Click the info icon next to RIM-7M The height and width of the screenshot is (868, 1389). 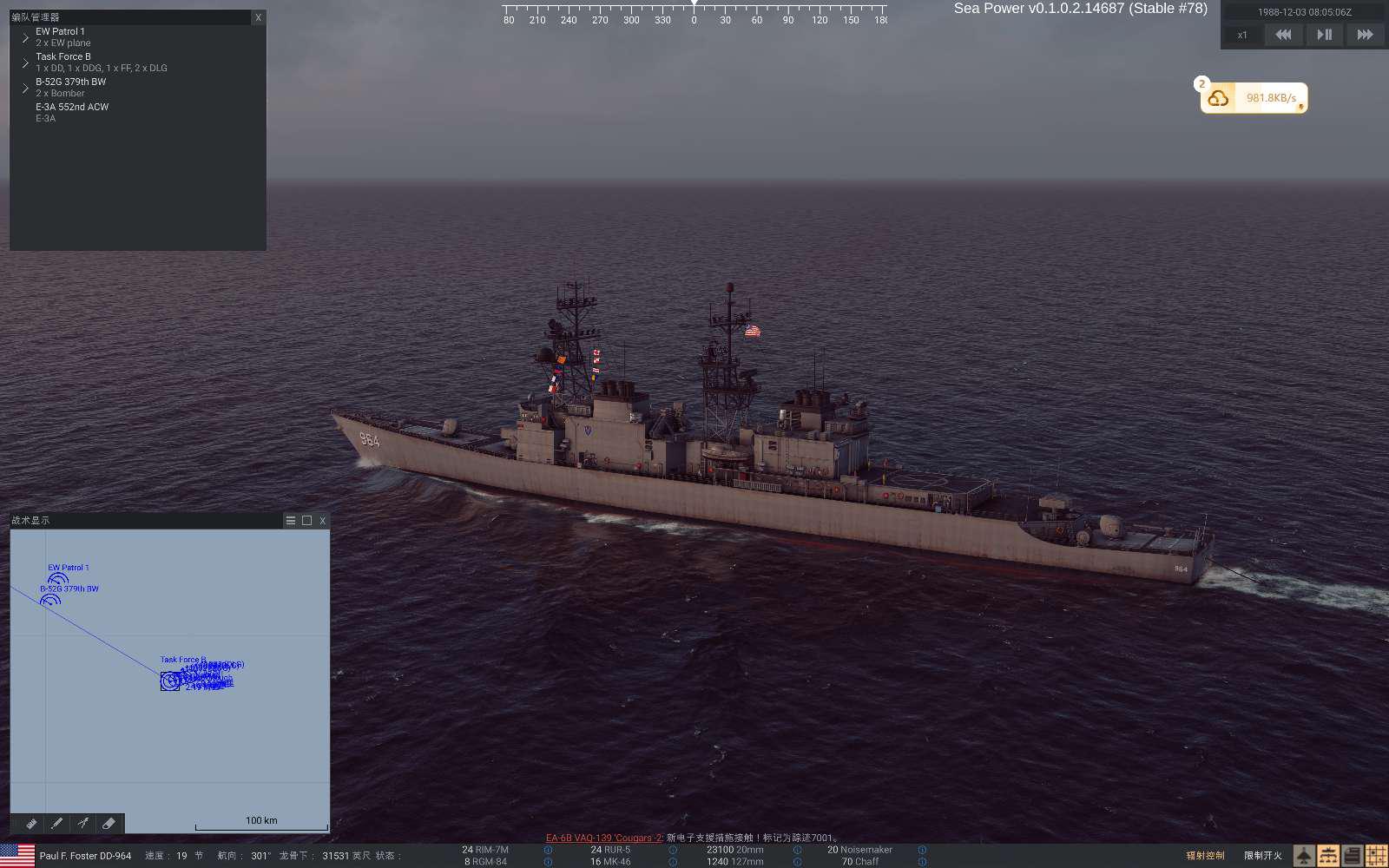[x=548, y=850]
